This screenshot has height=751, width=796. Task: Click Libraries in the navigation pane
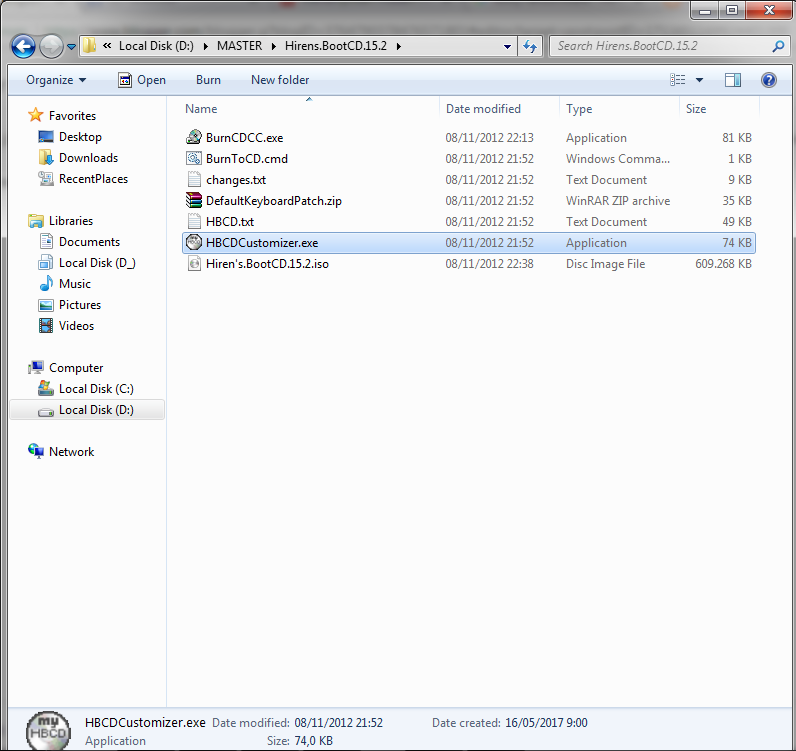tap(71, 221)
